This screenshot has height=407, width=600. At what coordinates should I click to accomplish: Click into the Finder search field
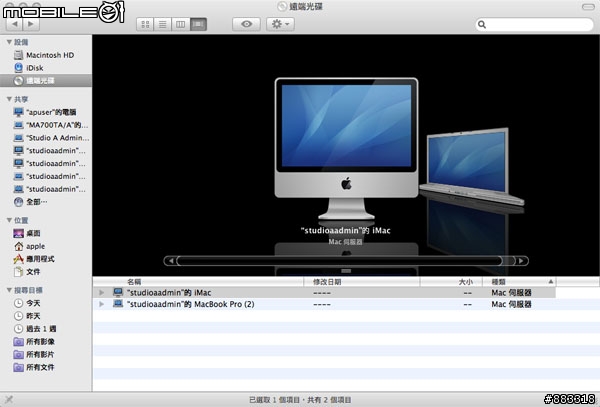tap(534, 24)
